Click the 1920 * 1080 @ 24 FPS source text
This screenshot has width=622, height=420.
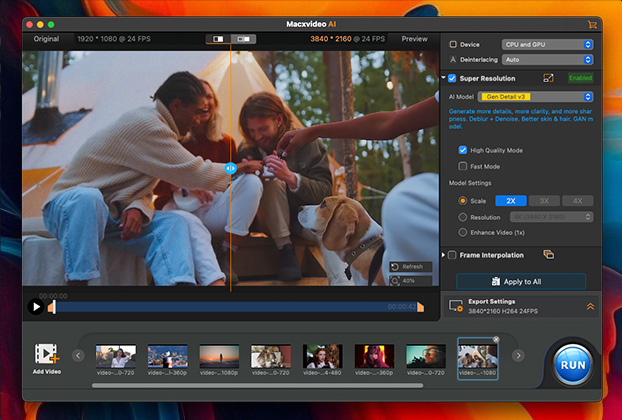point(114,39)
